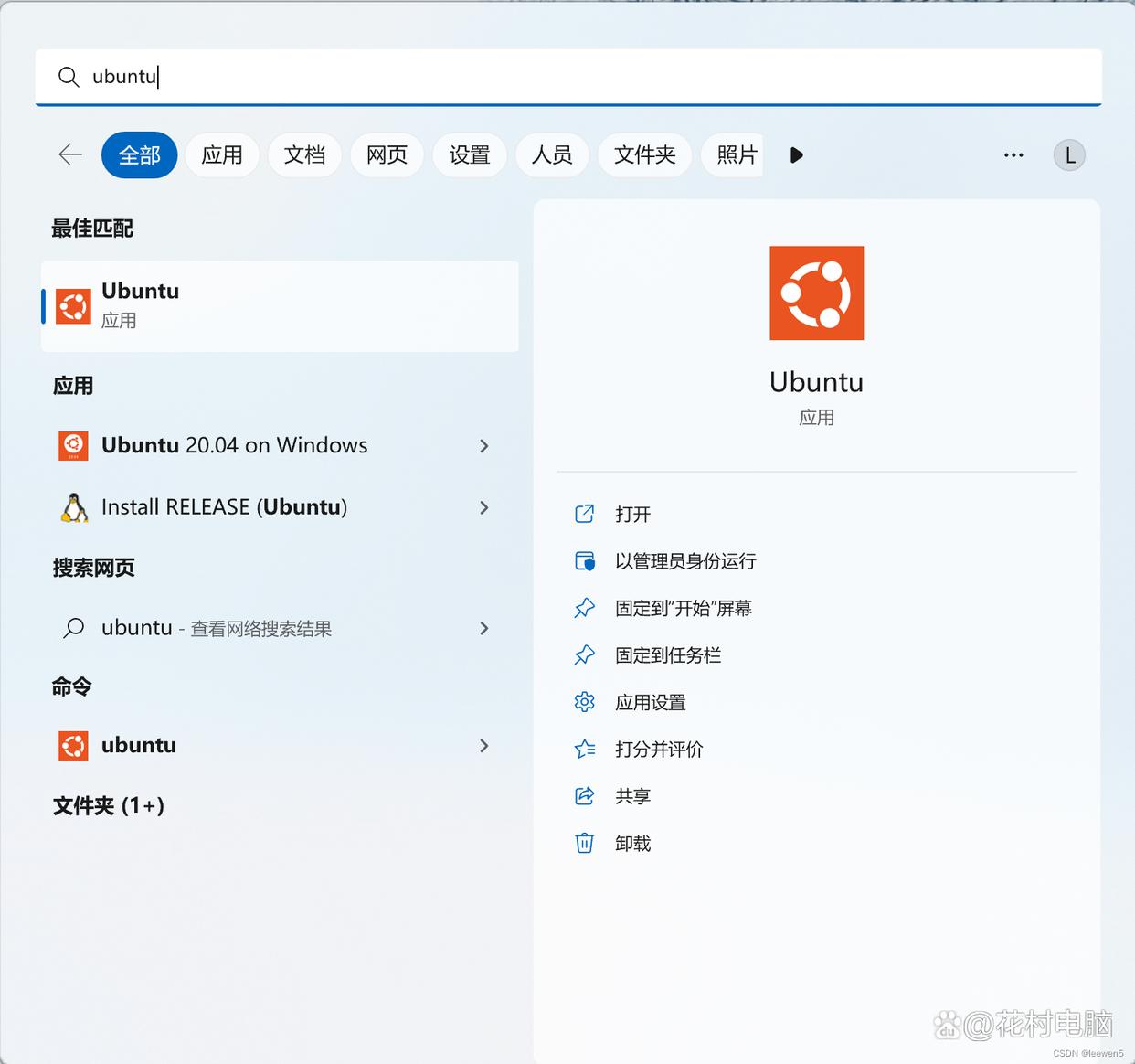Open the ellipsis overflow menu

(x=1013, y=154)
